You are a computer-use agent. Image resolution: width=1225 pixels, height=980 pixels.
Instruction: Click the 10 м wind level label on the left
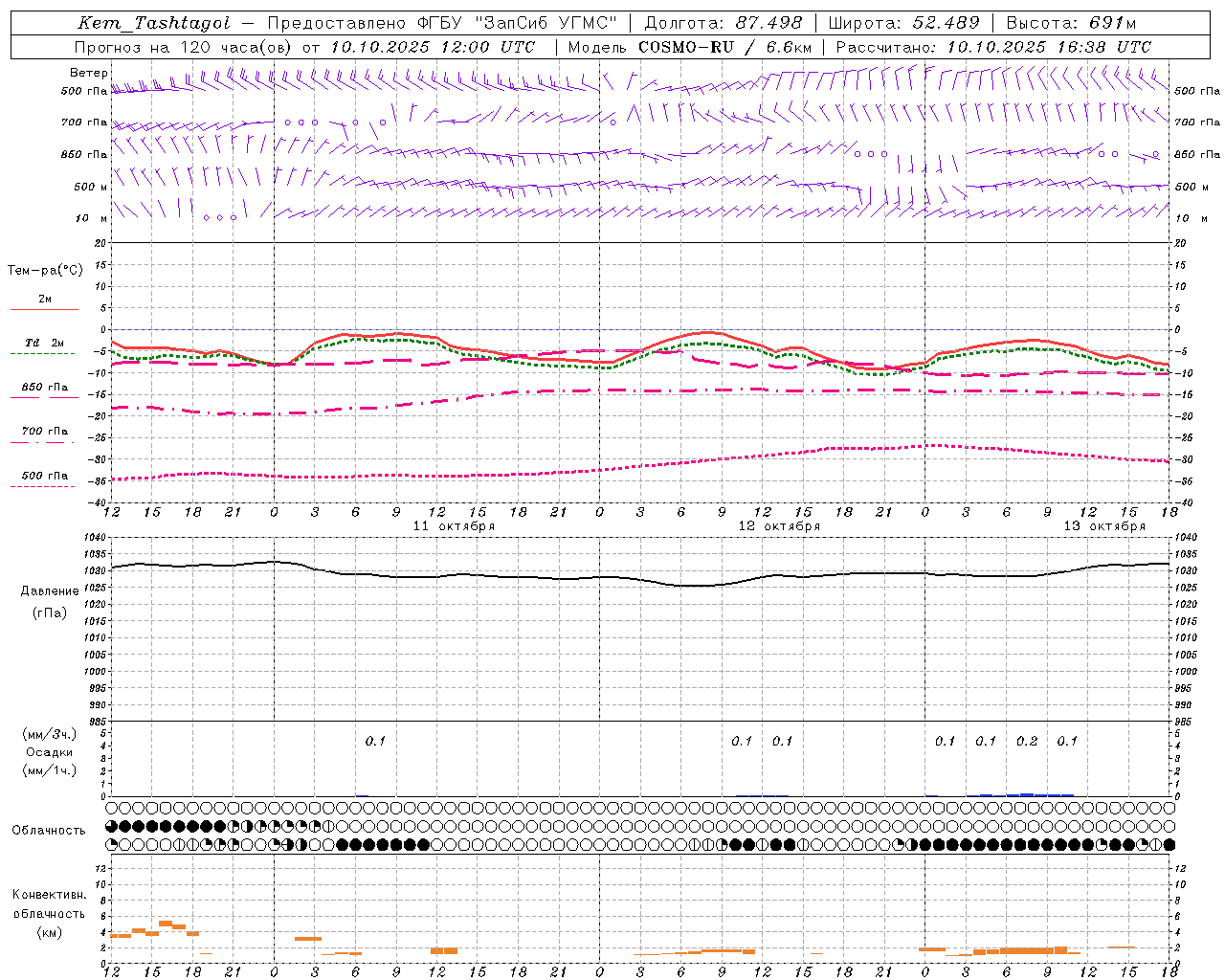click(x=93, y=218)
